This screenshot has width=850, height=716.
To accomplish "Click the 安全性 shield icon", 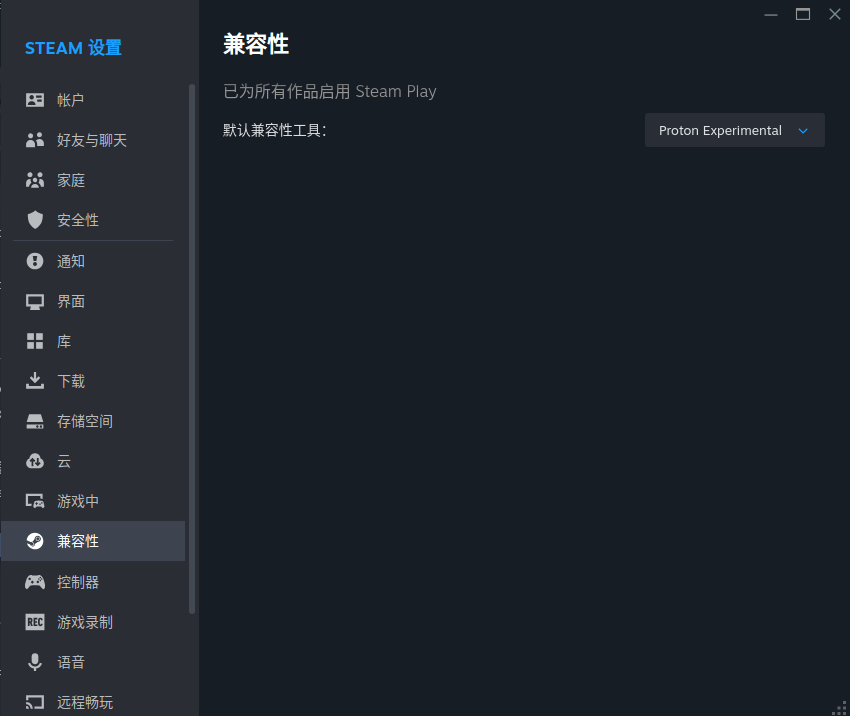I will pyautogui.click(x=35, y=220).
